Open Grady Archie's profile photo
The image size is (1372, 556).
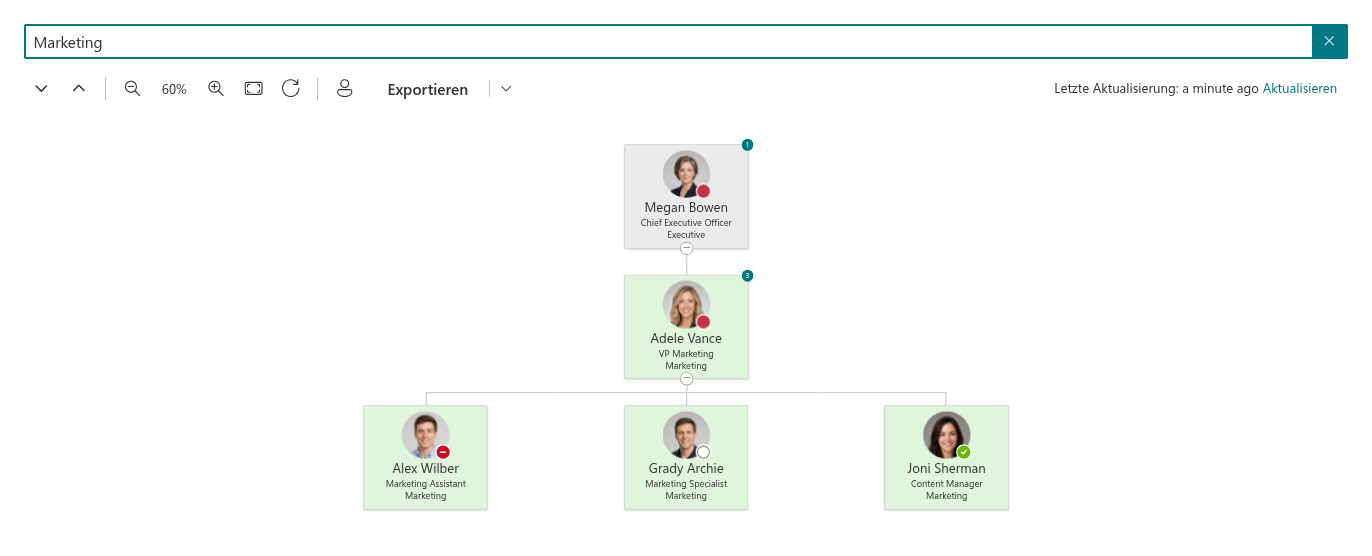(x=686, y=434)
